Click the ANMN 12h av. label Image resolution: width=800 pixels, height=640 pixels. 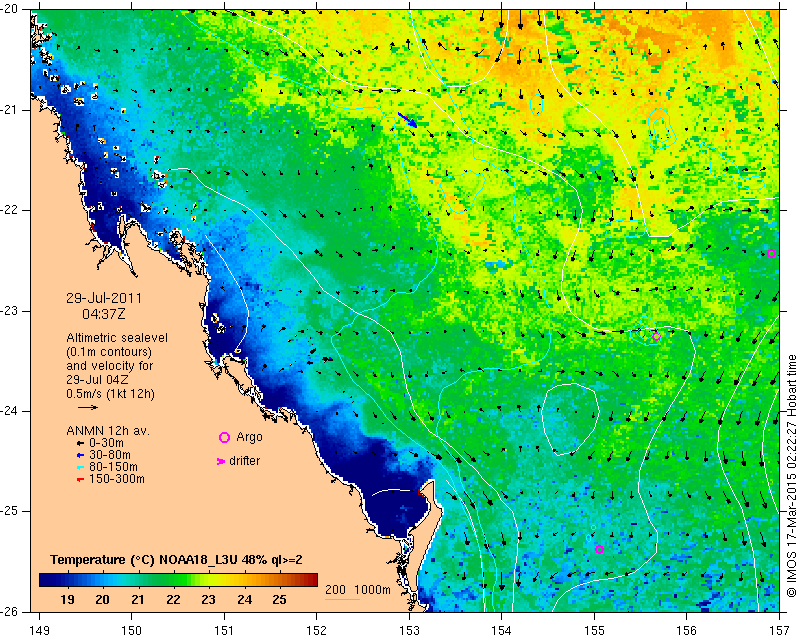click(108, 431)
